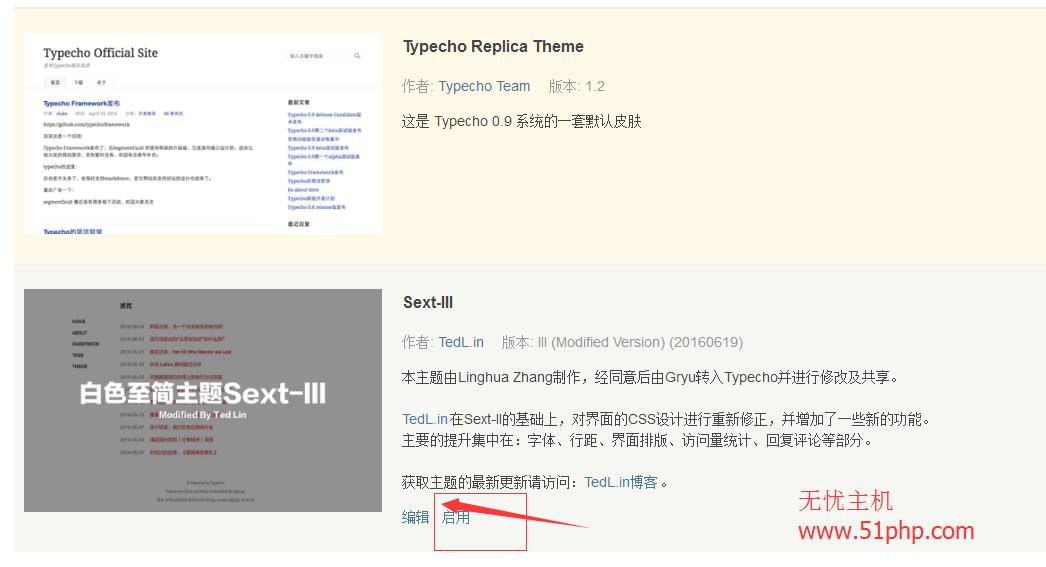Click 启用 to activate the Sext-III theme
The width and height of the screenshot is (1046, 567).
(456, 517)
